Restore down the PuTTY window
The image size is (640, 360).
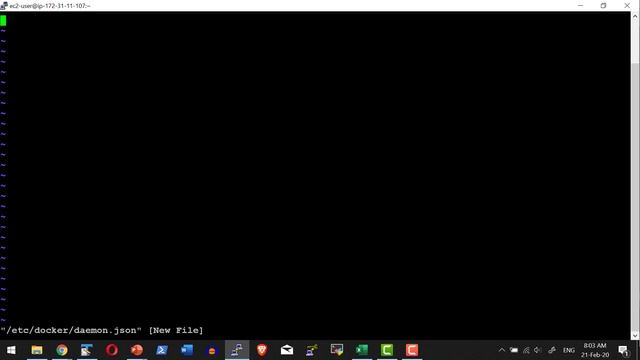(604, 6)
